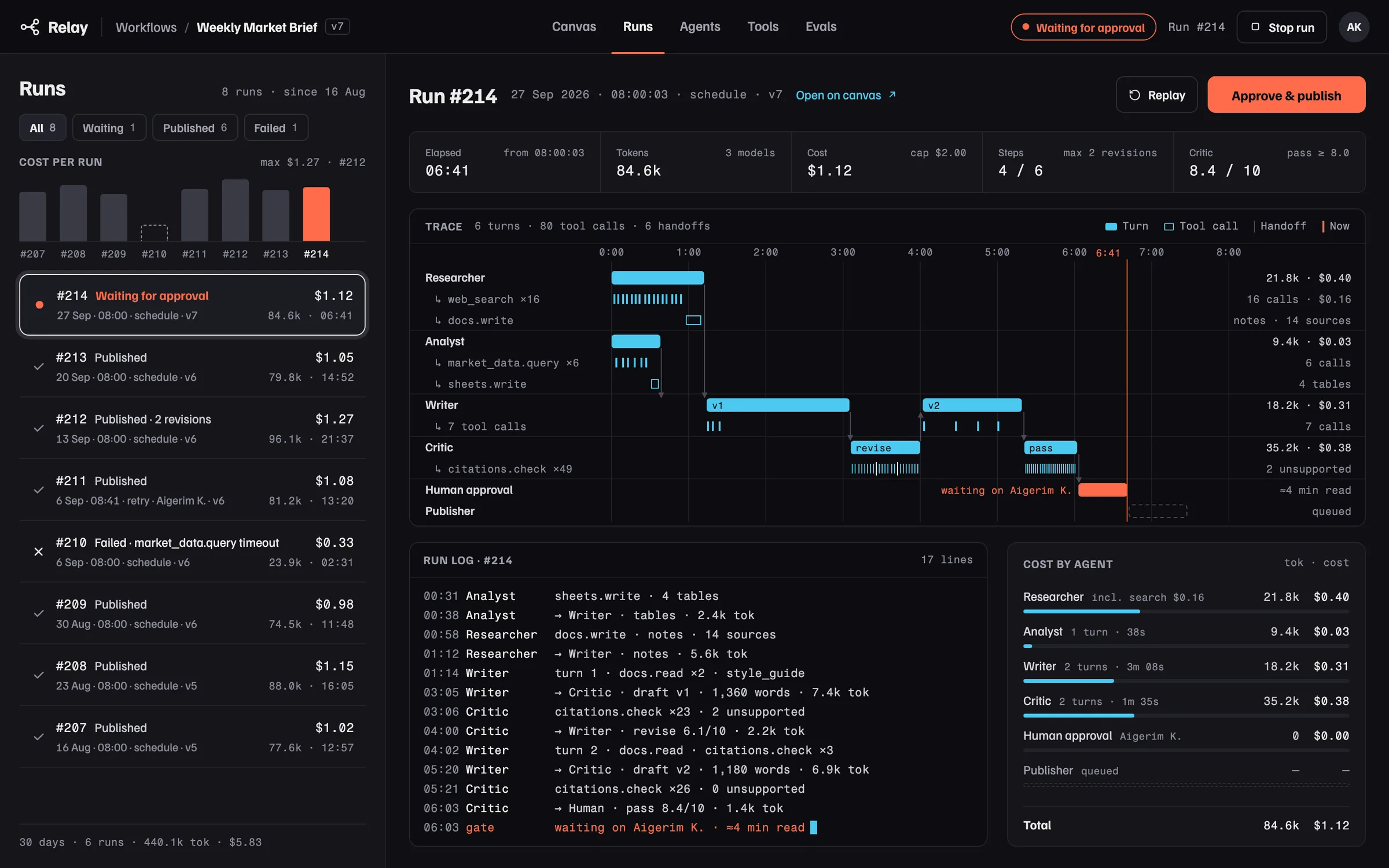The image size is (1389, 868).
Task: Click the Stop run button
Action: coord(1282,27)
